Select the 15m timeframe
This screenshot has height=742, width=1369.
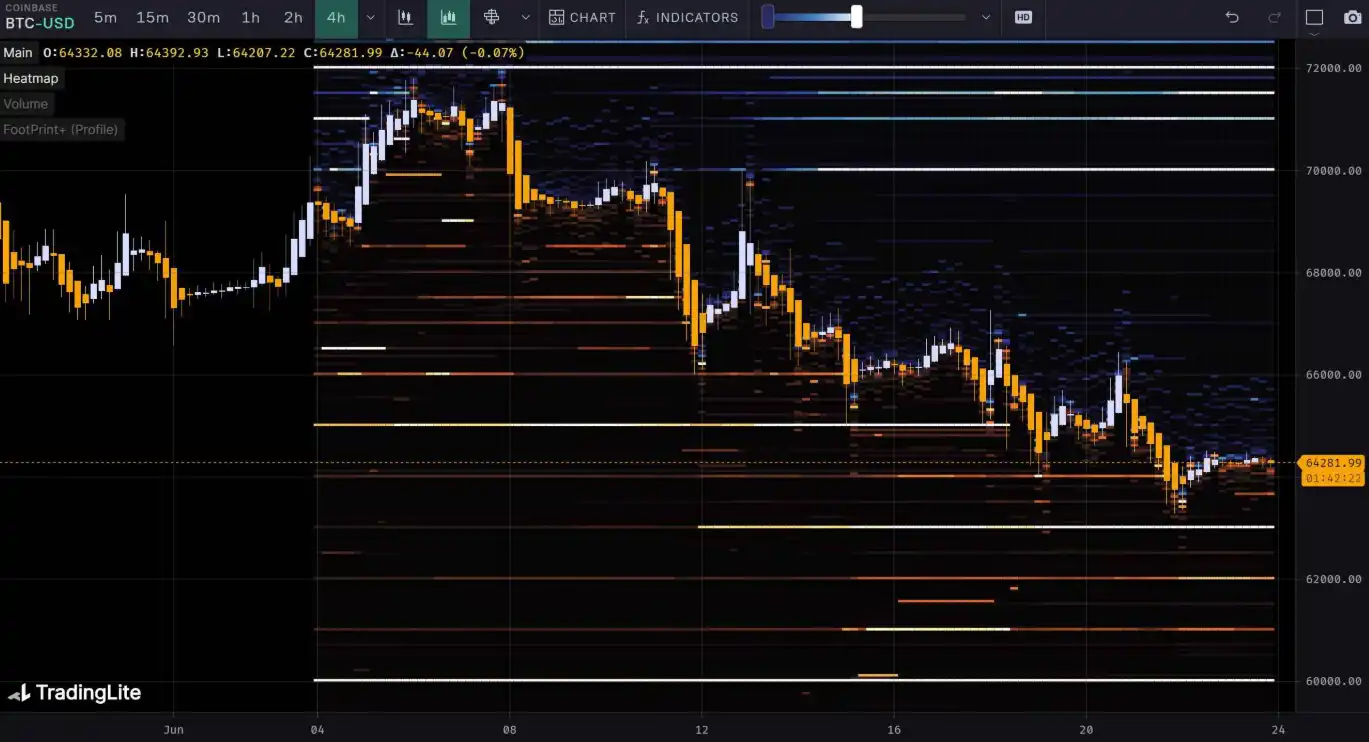[152, 17]
